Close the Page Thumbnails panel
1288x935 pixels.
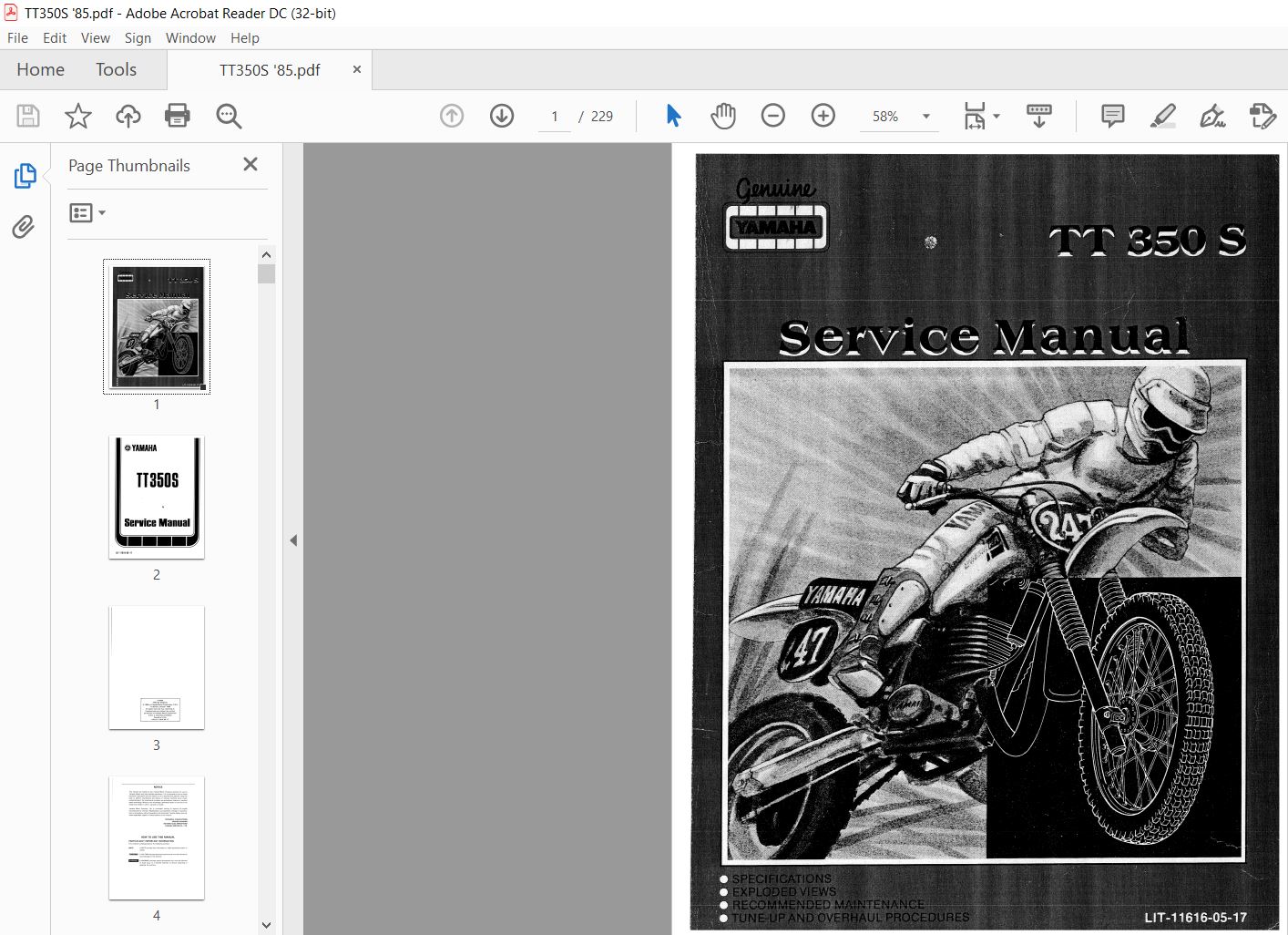point(250,164)
